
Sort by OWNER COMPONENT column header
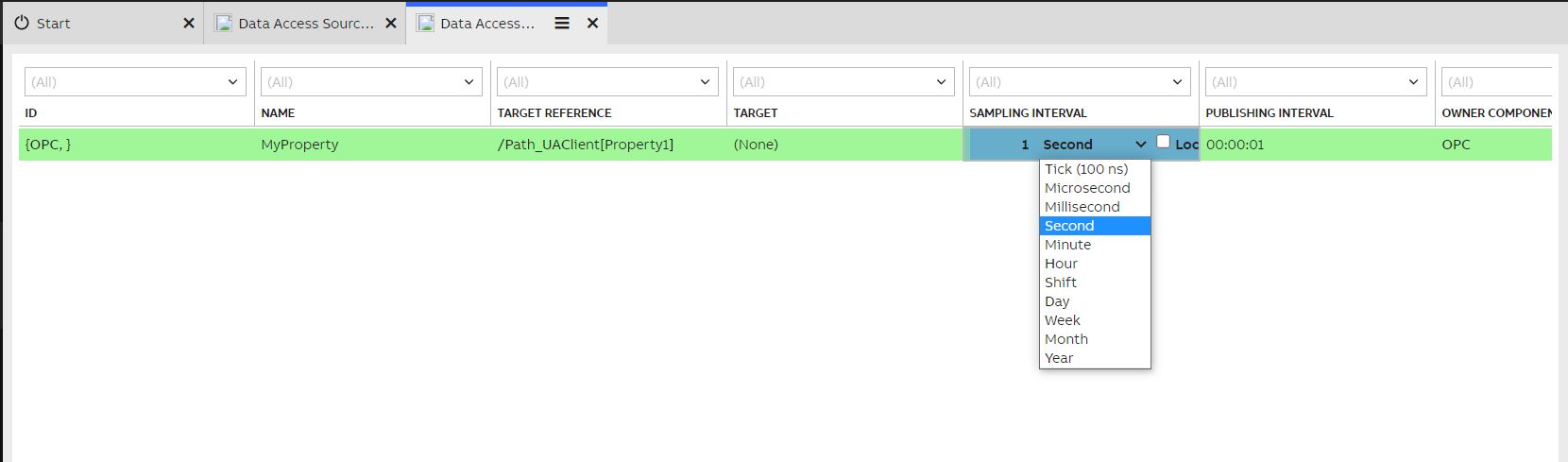point(1497,113)
